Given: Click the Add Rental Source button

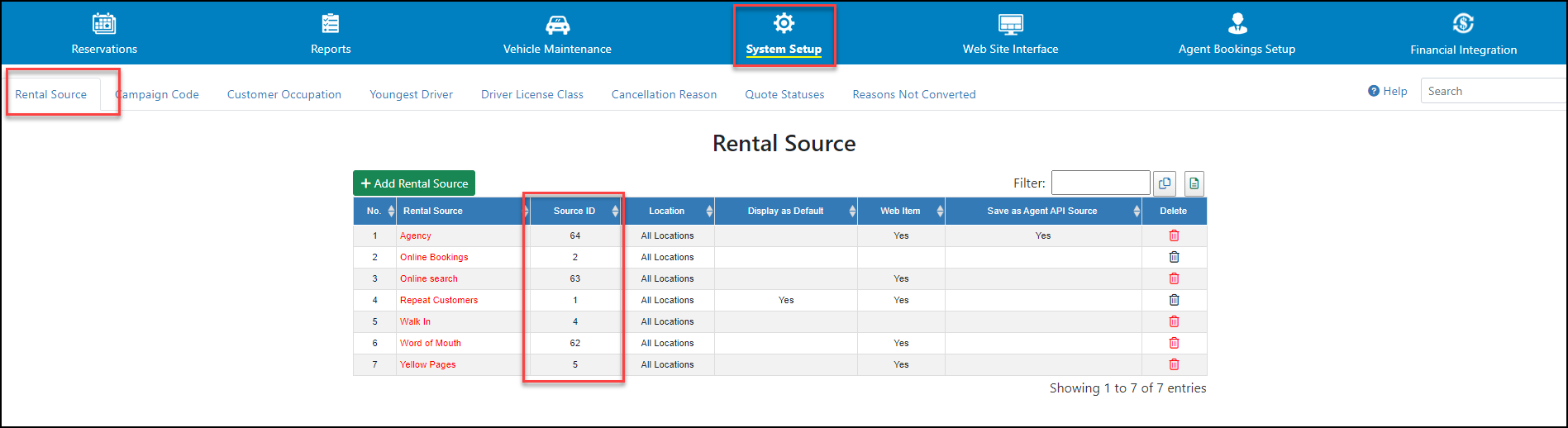Looking at the screenshot, I should 414,183.
